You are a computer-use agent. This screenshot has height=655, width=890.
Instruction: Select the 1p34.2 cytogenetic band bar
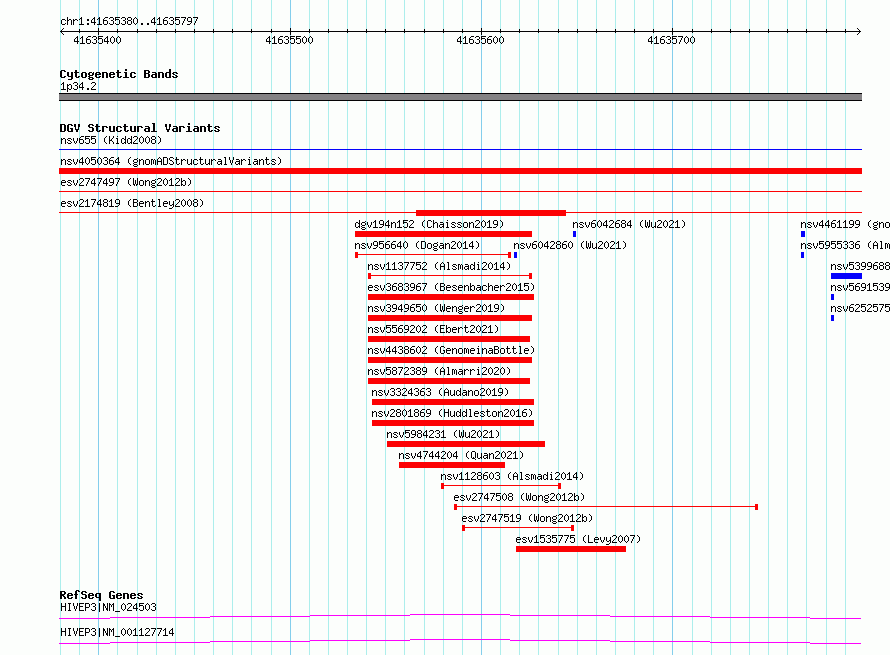460,97
